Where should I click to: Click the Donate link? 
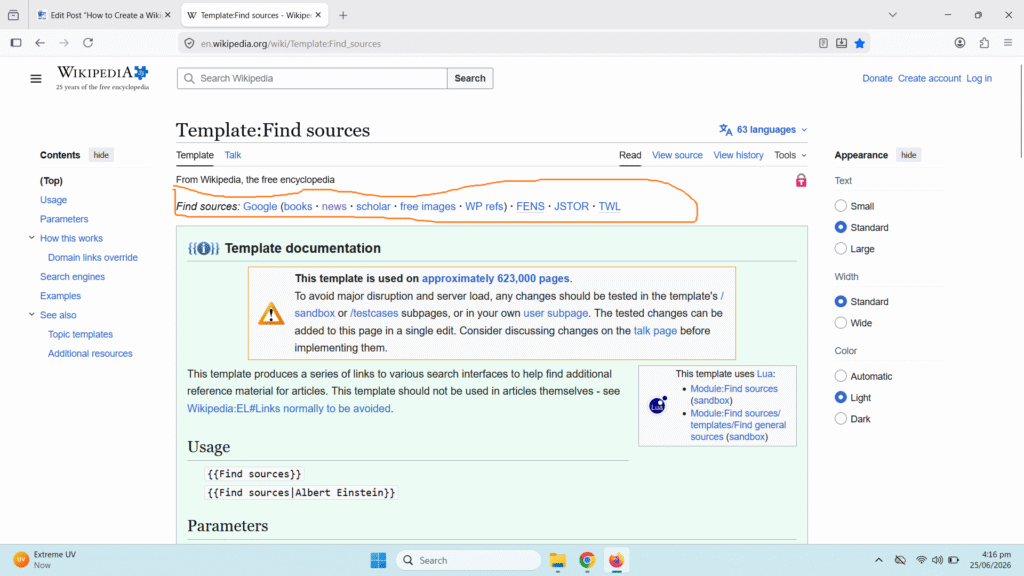[x=877, y=78]
